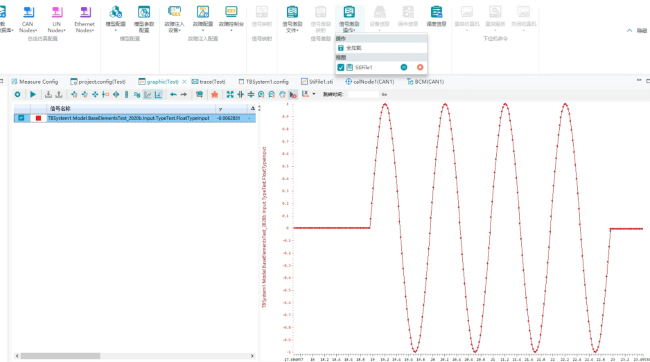
Task: Click the orange star icon
Action: pos(215,95)
